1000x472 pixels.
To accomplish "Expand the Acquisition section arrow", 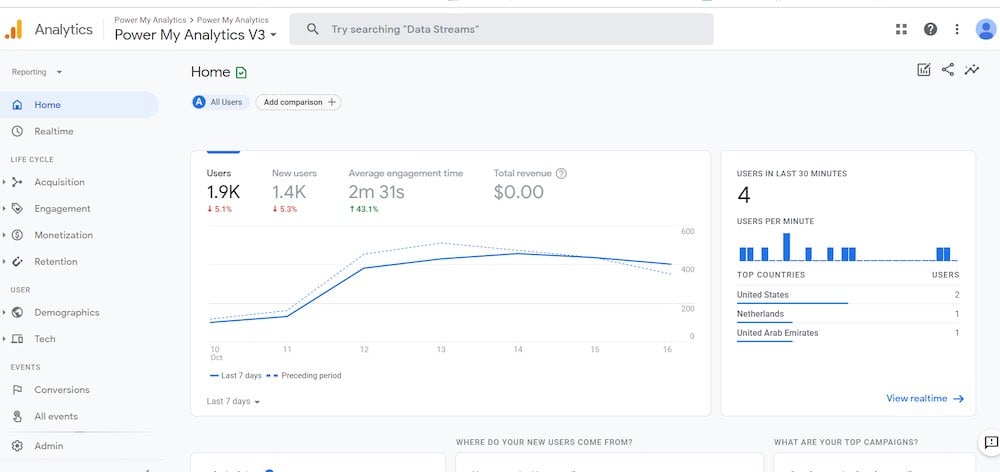I will [4, 182].
